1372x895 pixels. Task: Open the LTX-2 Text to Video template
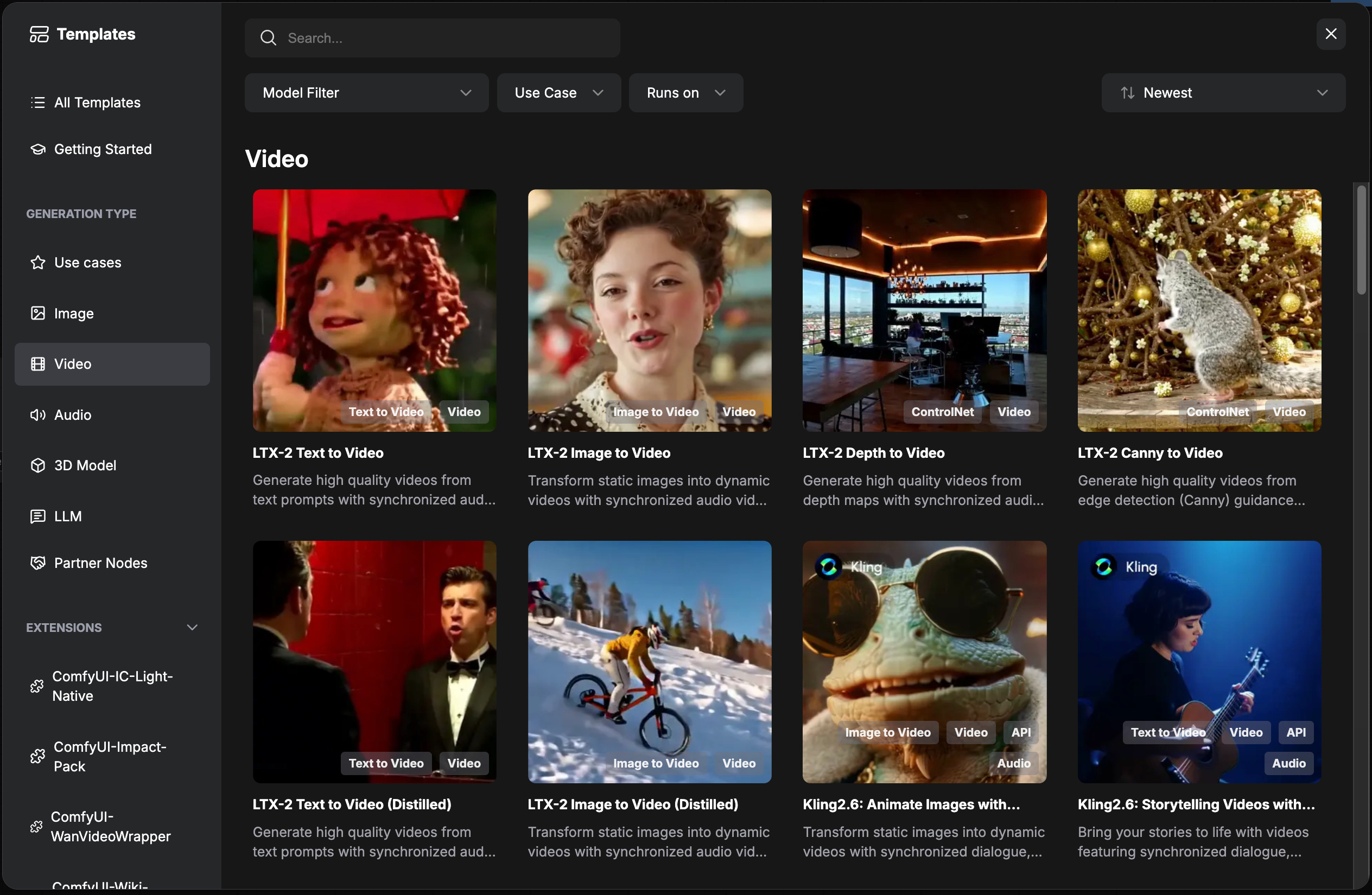click(x=373, y=310)
